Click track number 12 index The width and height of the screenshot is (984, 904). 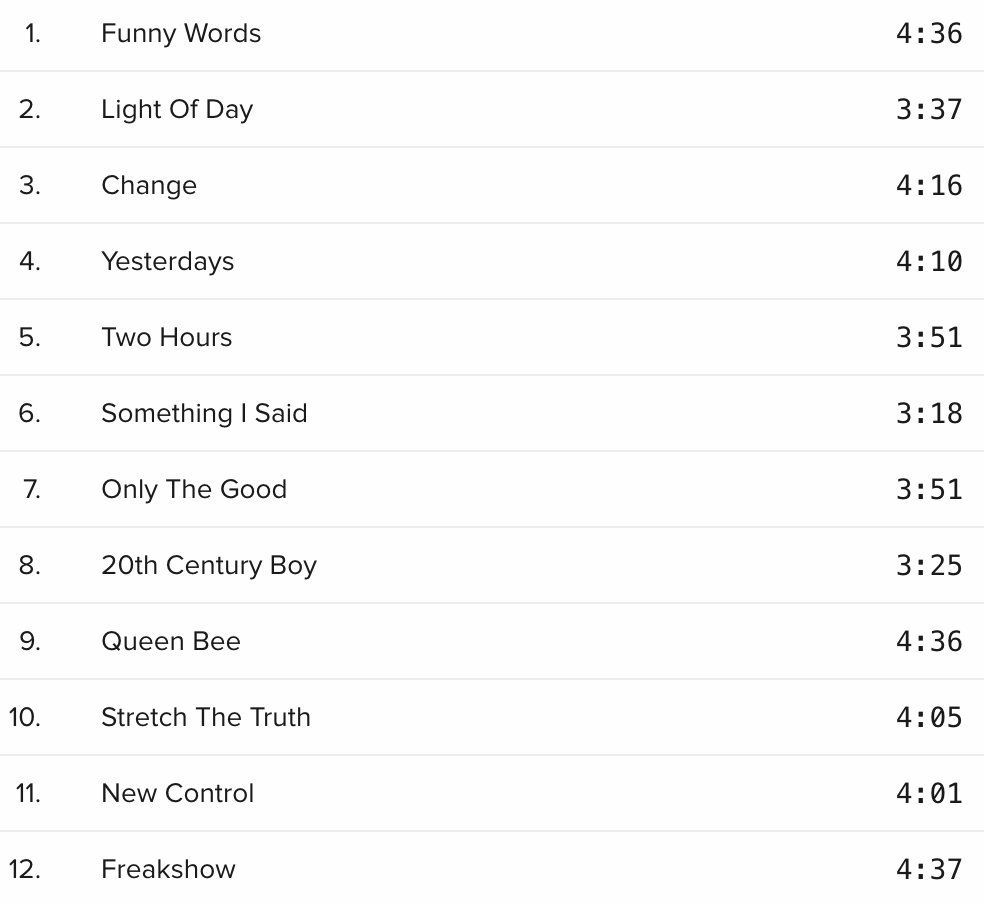tap(24, 869)
